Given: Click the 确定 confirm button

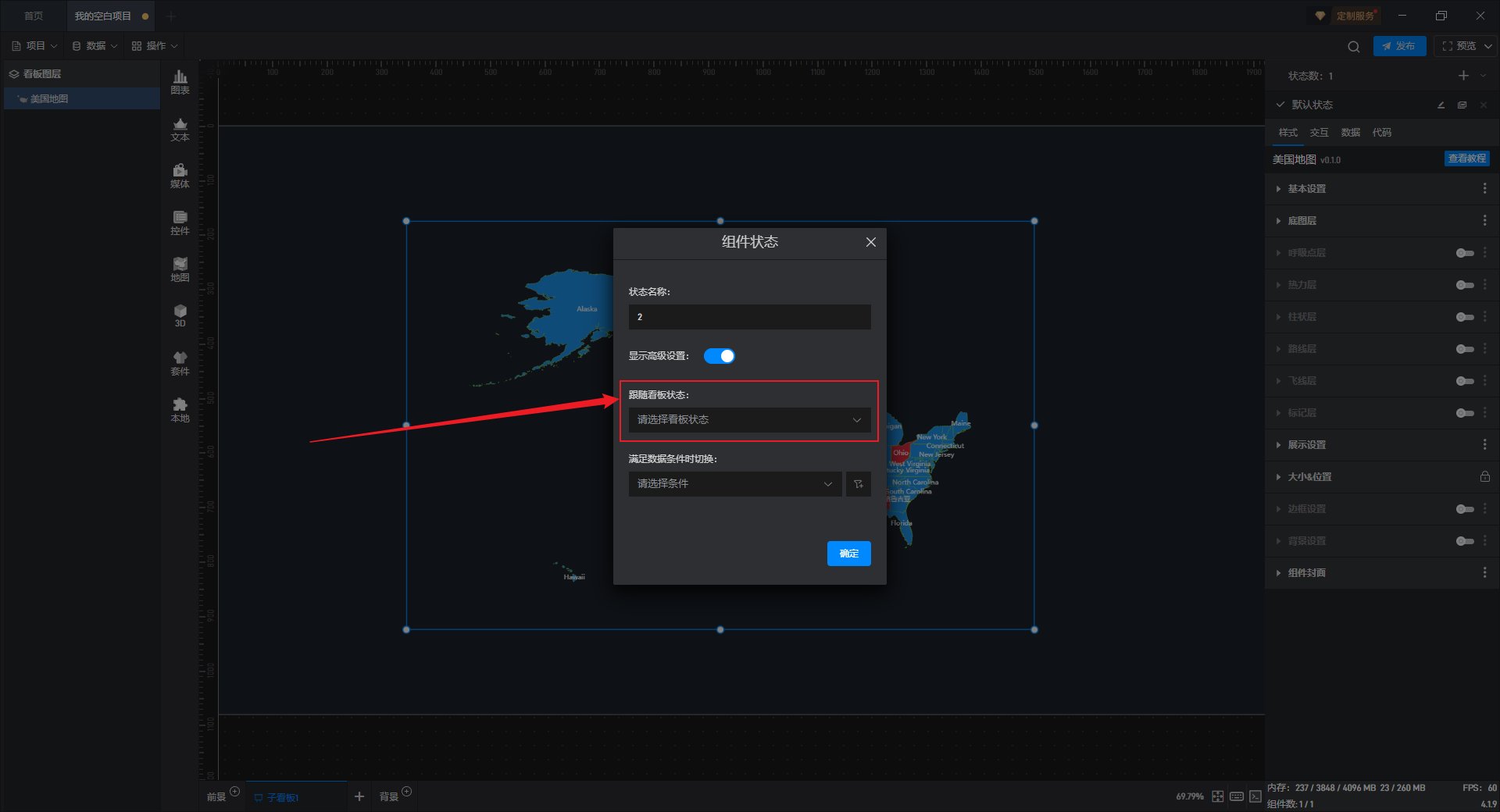Looking at the screenshot, I should [x=848, y=554].
